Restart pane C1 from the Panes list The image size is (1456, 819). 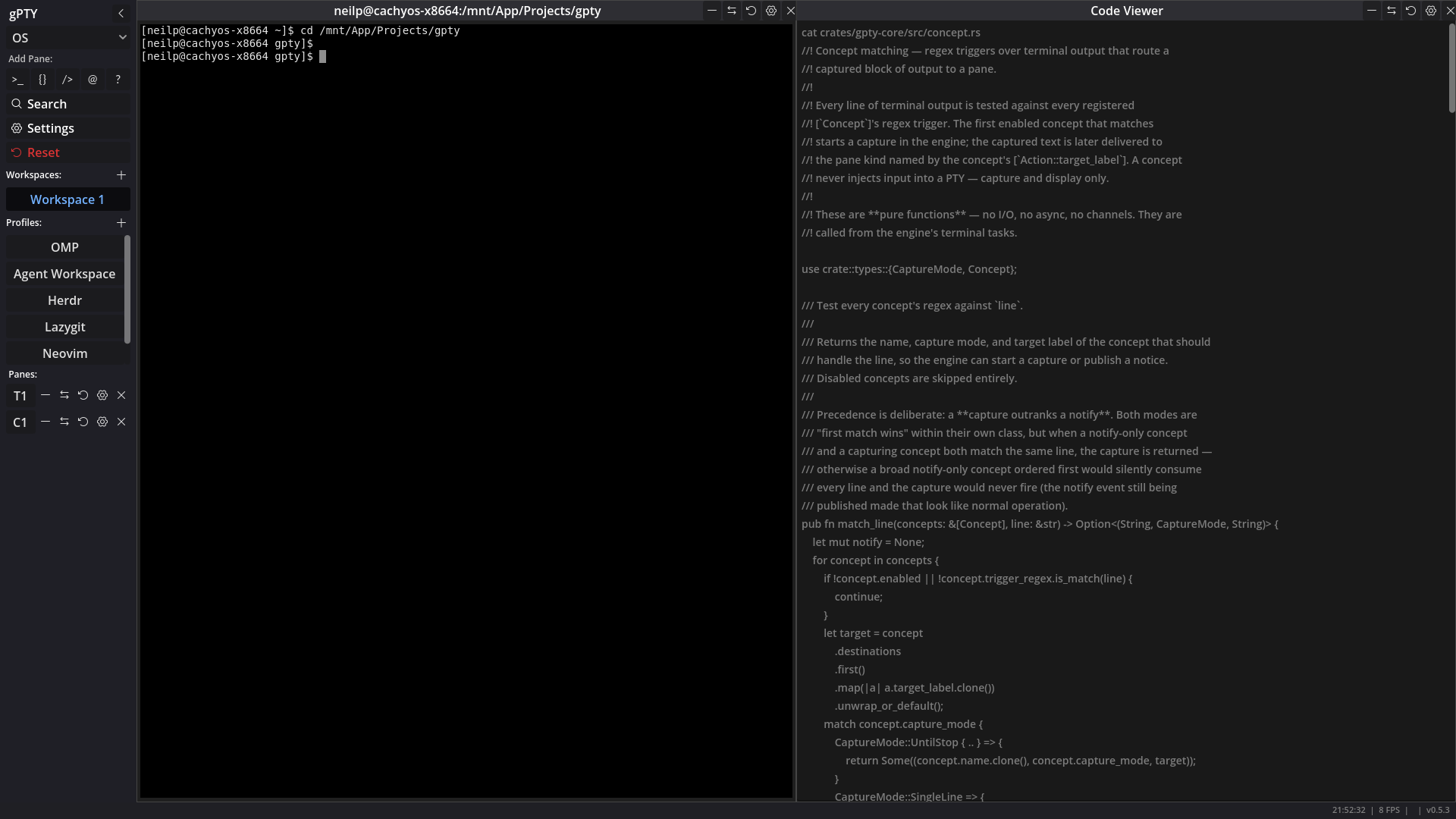(x=83, y=422)
